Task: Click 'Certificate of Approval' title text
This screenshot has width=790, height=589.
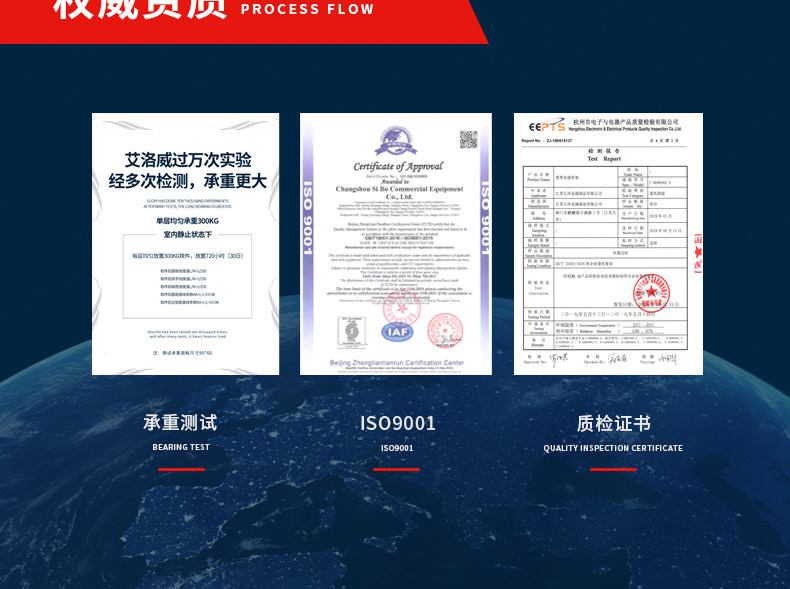Action: click(x=398, y=166)
